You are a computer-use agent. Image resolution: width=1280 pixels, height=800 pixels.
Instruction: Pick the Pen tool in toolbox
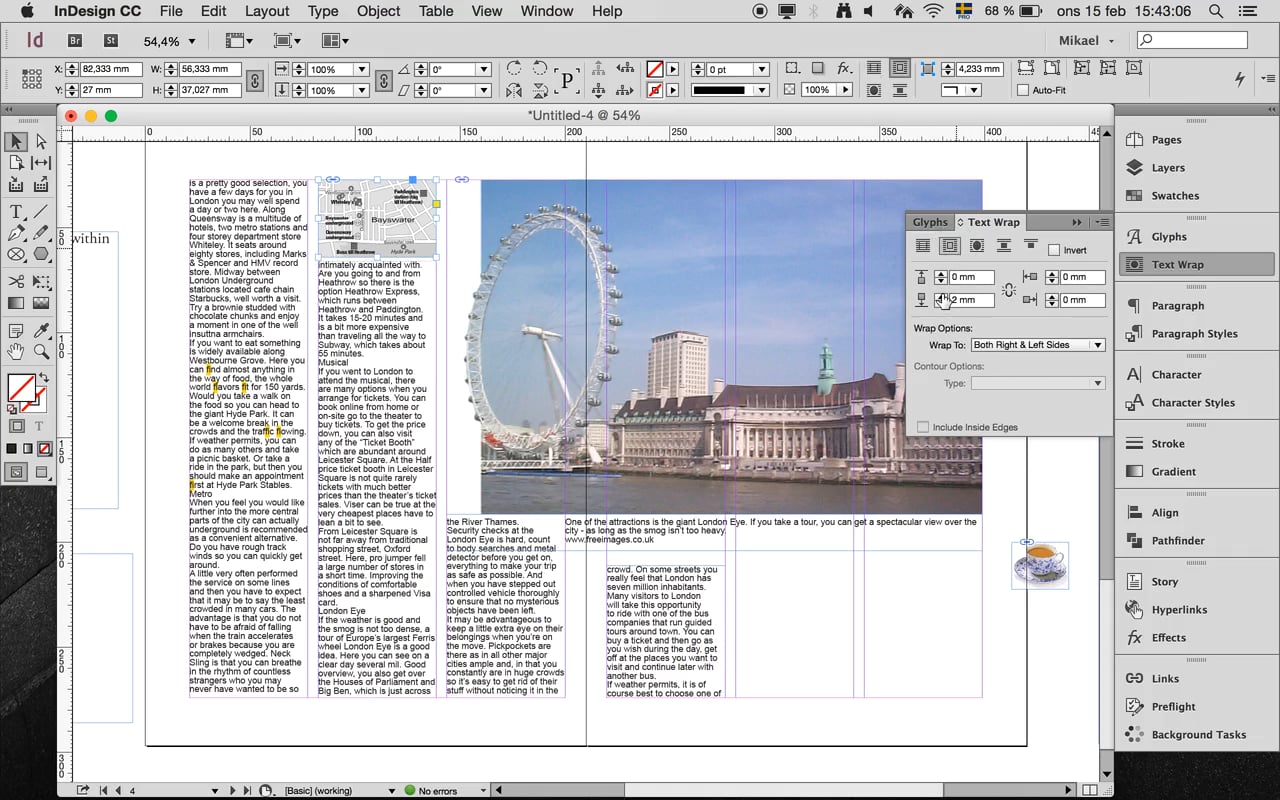pos(16,233)
